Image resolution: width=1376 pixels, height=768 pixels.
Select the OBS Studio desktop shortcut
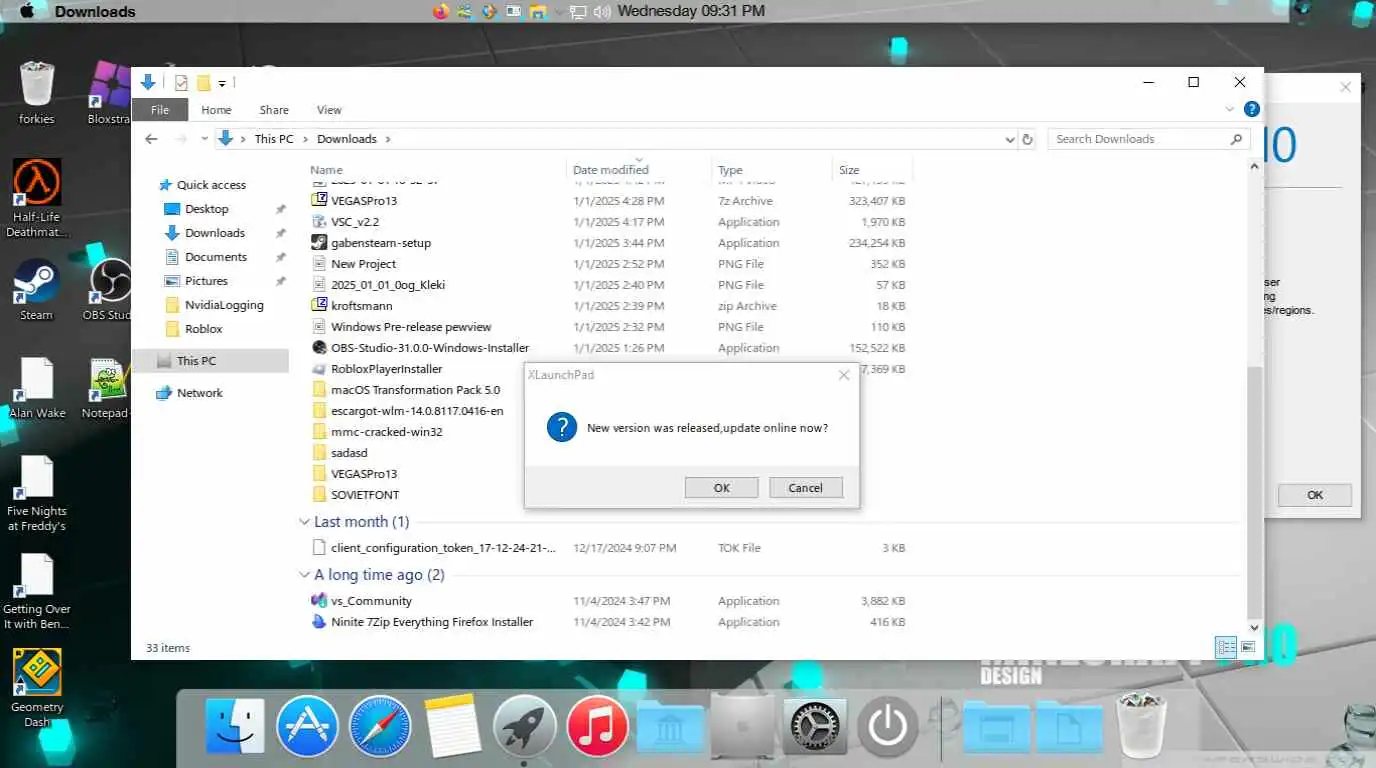coord(109,291)
